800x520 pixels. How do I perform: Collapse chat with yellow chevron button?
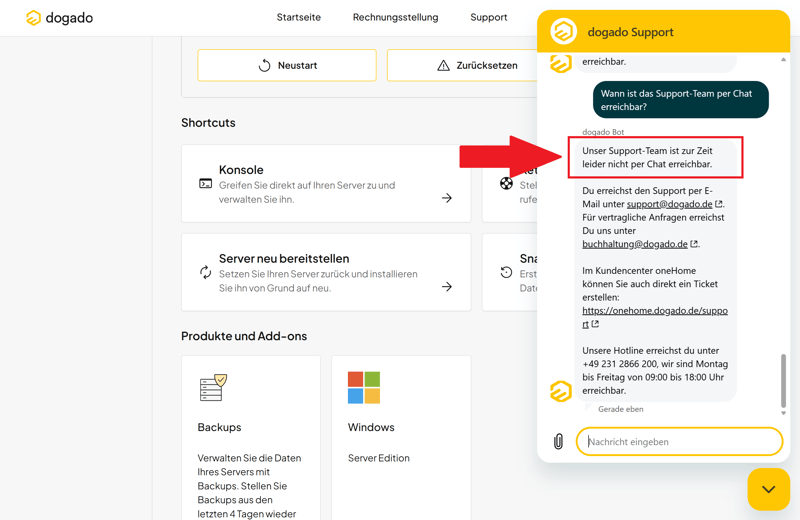click(768, 489)
